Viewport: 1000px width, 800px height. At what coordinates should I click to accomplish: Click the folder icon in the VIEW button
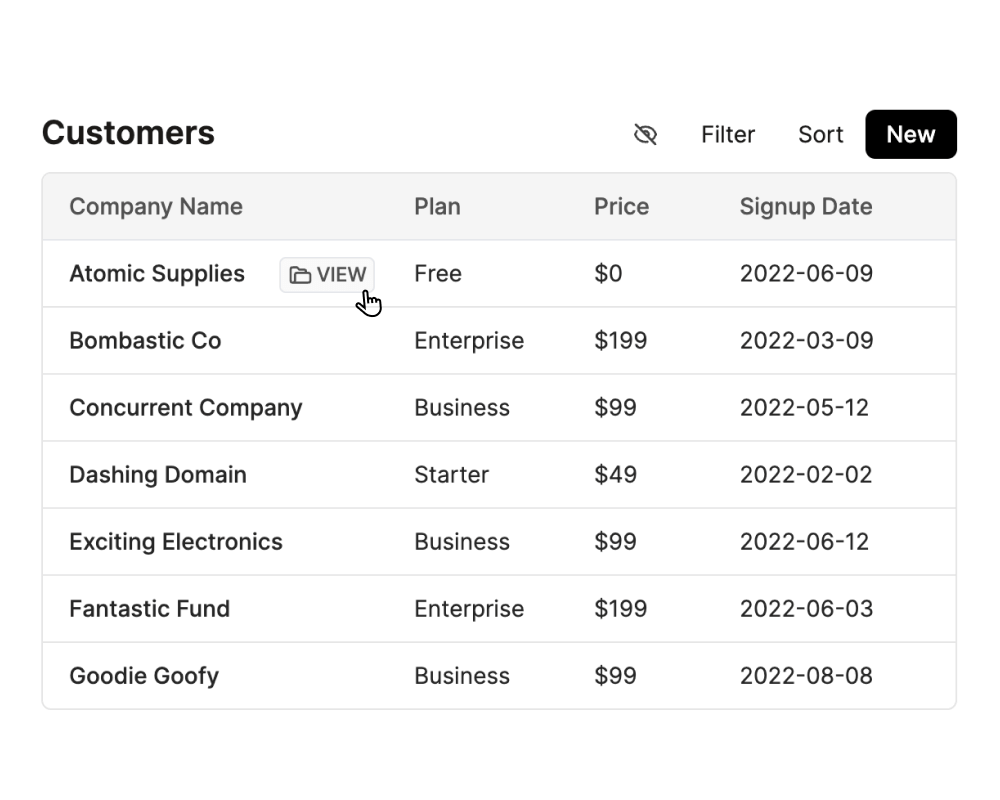[300, 275]
